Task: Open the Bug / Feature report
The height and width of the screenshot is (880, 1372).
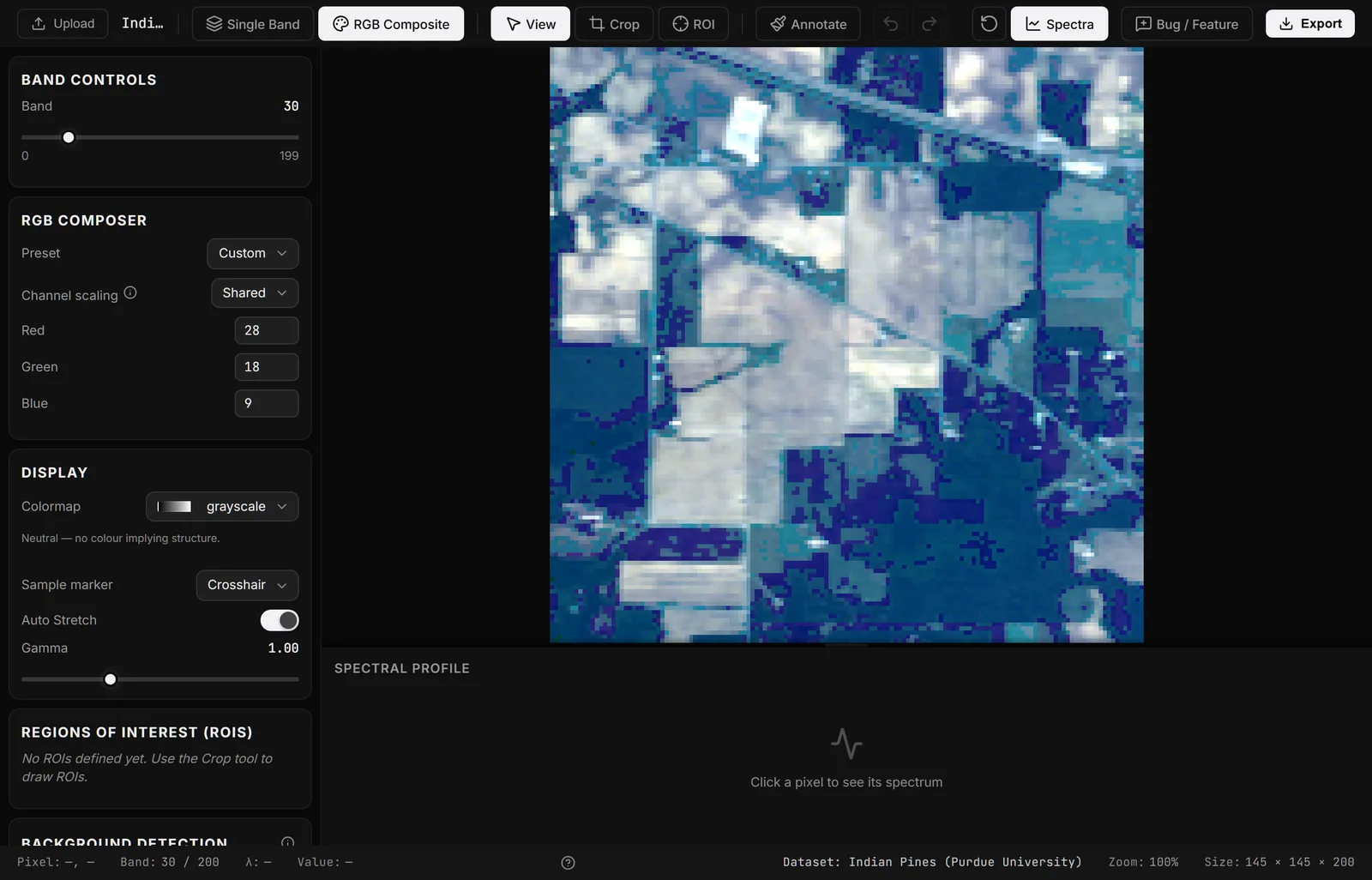Action: [1187, 24]
